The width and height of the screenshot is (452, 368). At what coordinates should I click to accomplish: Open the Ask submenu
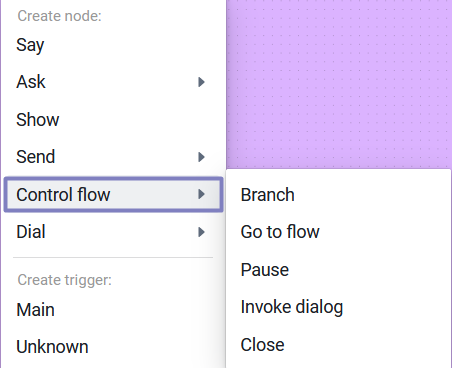point(113,82)
